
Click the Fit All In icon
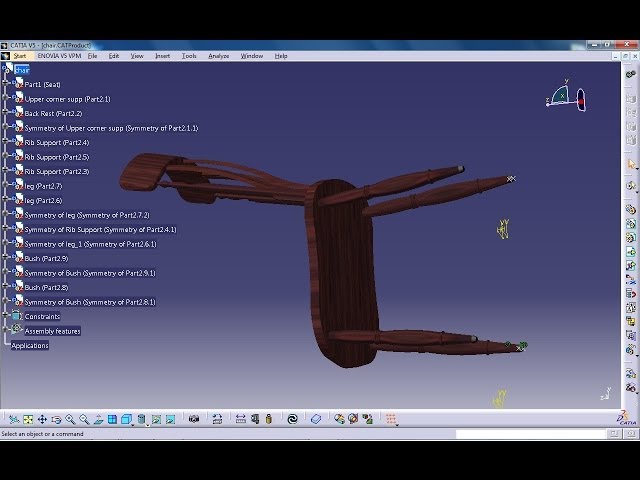tap(28, 419)
